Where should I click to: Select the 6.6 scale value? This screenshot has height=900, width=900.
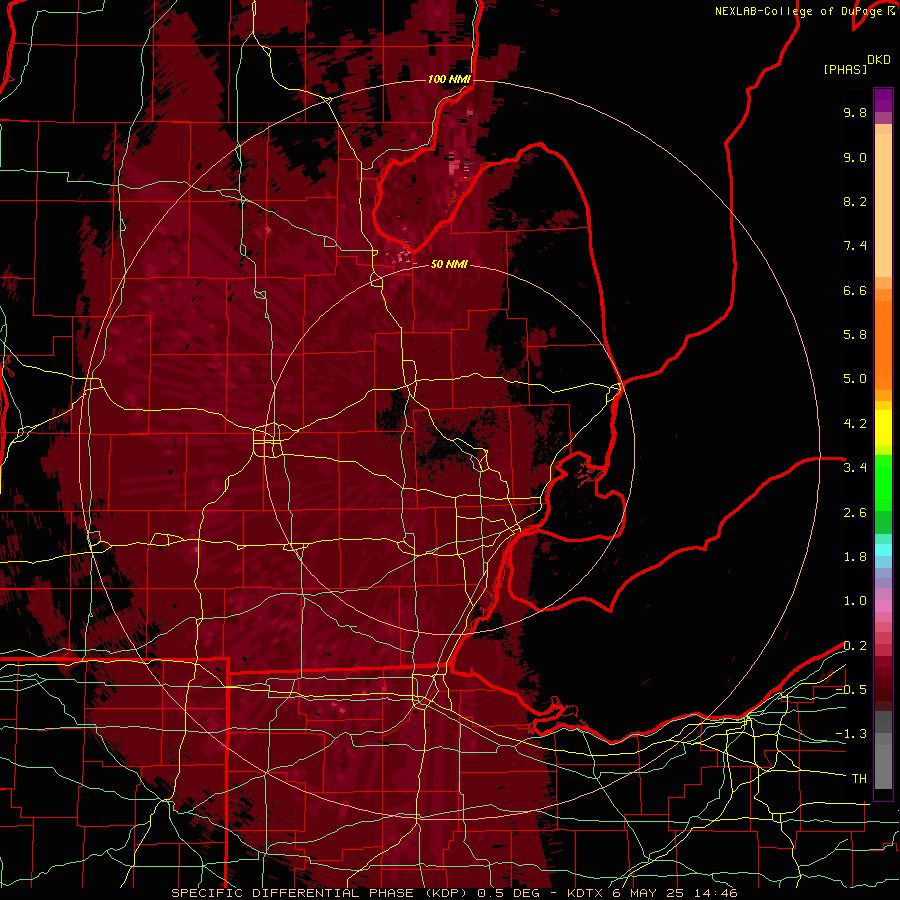[855, 290]
